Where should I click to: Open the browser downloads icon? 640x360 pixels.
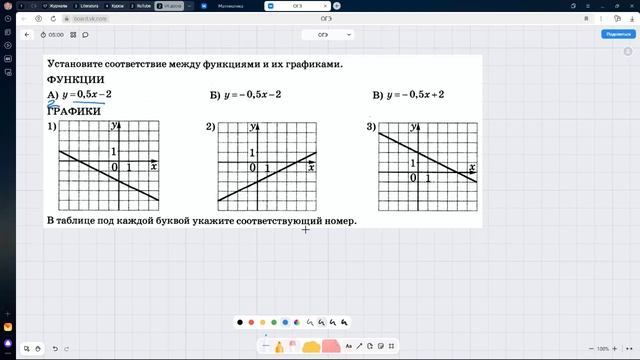coord(631,19)
